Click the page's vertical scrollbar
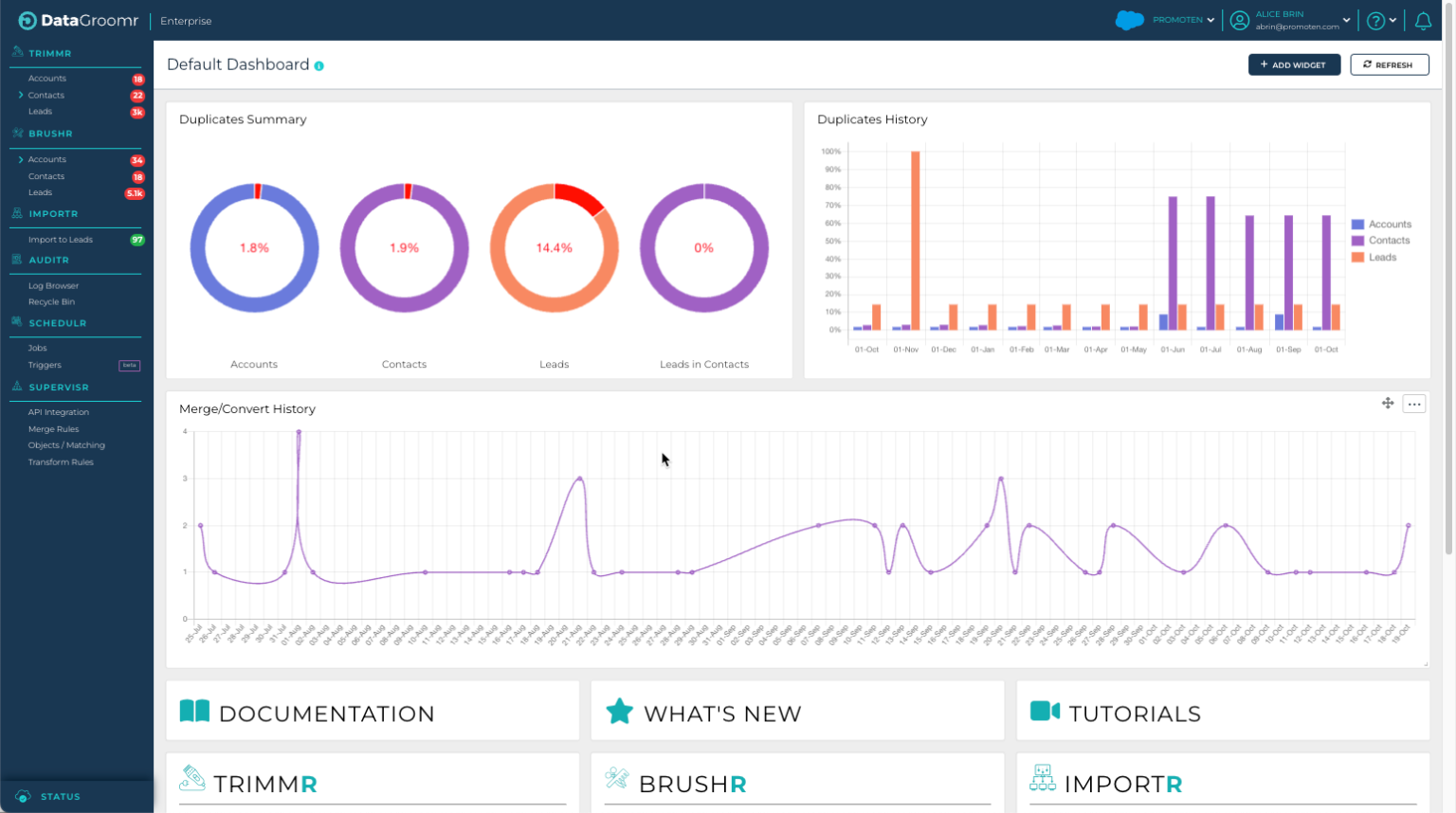This screenshot has width=1456, height=813. [x=1448, y=284]
